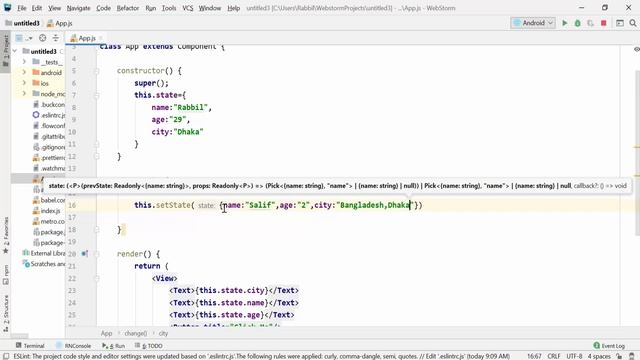The width and height of the screenshot is (640, 360).
Task: Open the Terminal tool window
Action: coord(30,346)
